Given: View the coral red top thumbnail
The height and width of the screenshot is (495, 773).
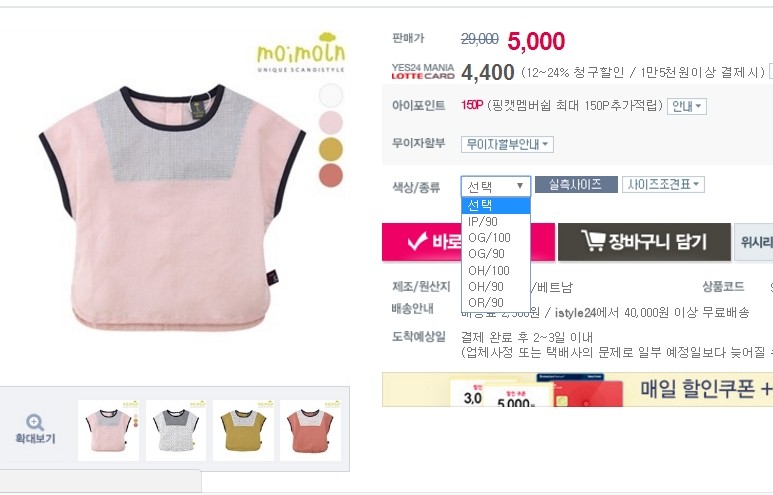Looking at the screenshot, I should coord(310,430).
